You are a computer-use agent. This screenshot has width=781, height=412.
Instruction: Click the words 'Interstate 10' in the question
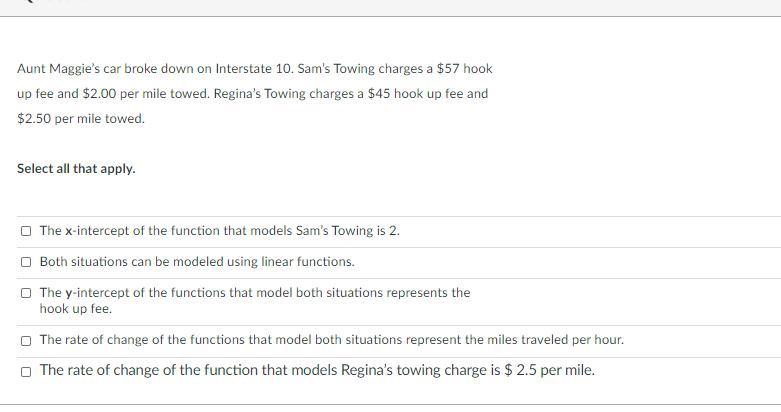[254, 69]
